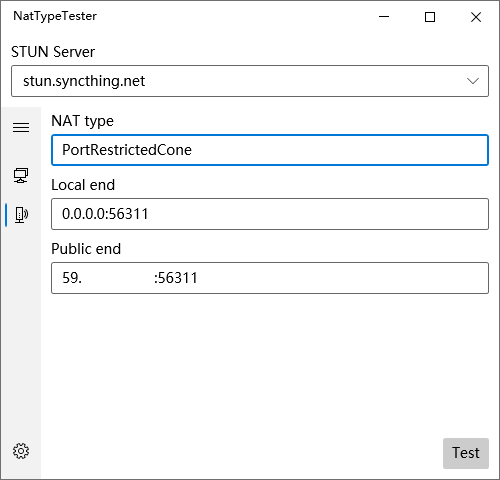Click the STUN Server heading label
The image size is (500, 480).
coord(53,52)
